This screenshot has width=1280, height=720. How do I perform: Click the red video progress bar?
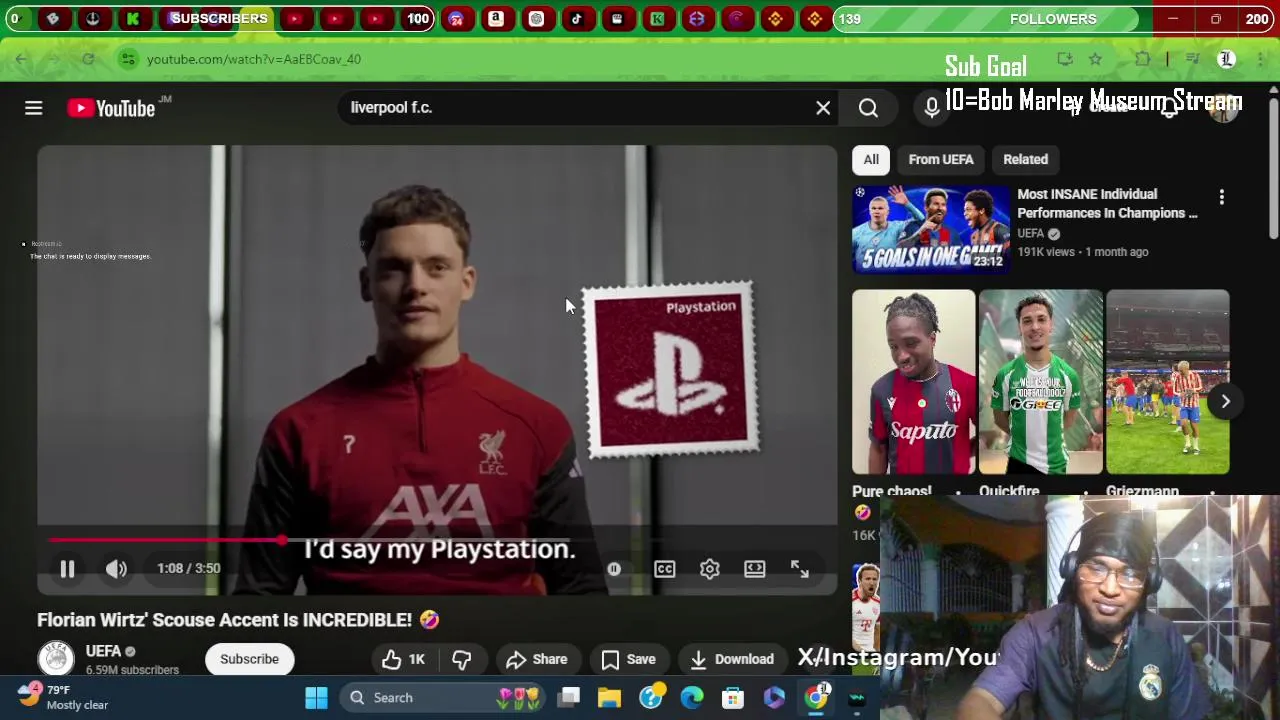click(x=165, y=540)
